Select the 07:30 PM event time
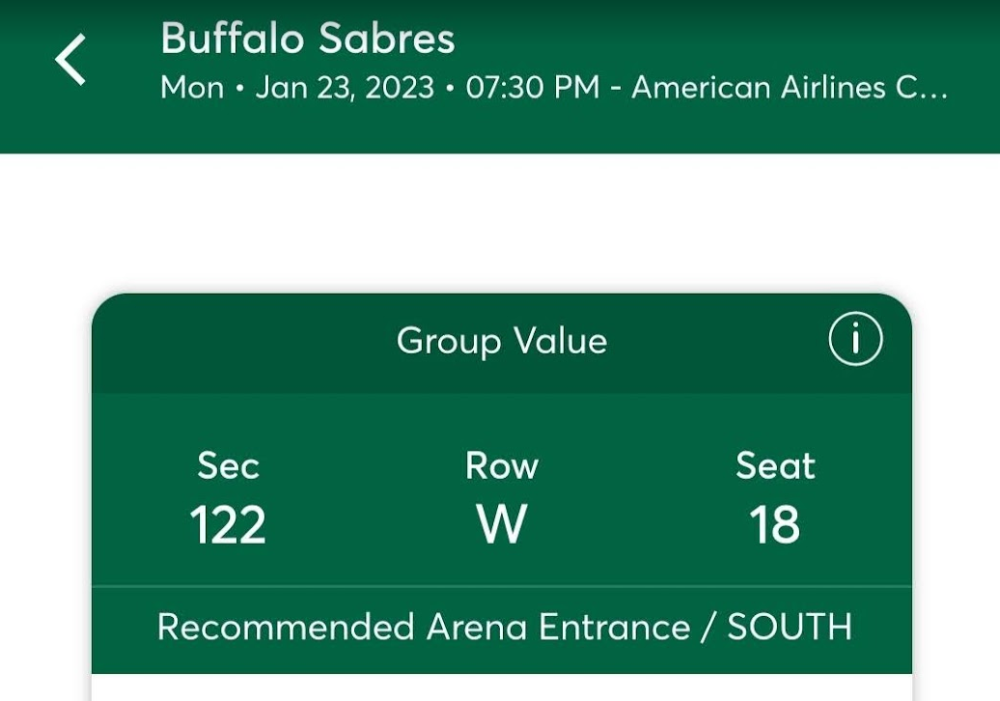This screenshot has width=1000, height=701. (533, 87)
